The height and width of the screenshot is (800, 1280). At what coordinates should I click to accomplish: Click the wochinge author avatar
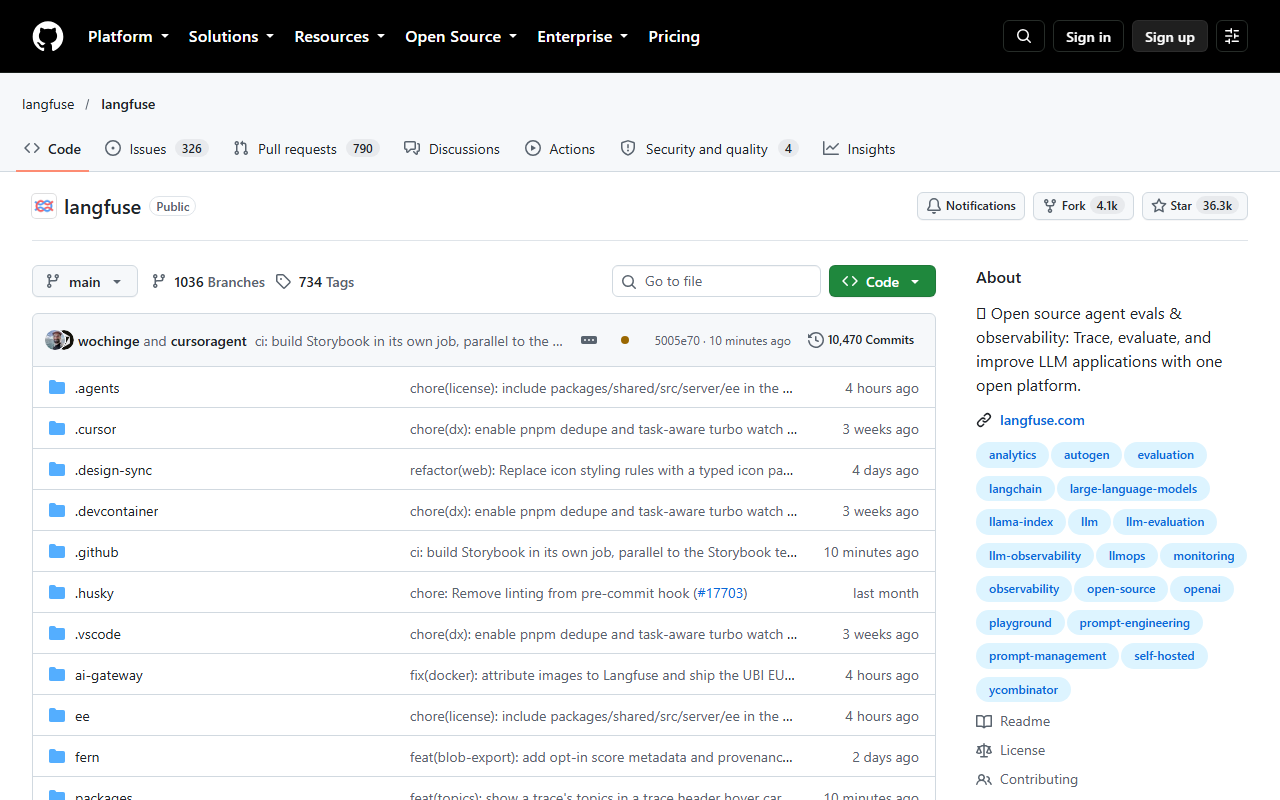(x=54, y=340)
